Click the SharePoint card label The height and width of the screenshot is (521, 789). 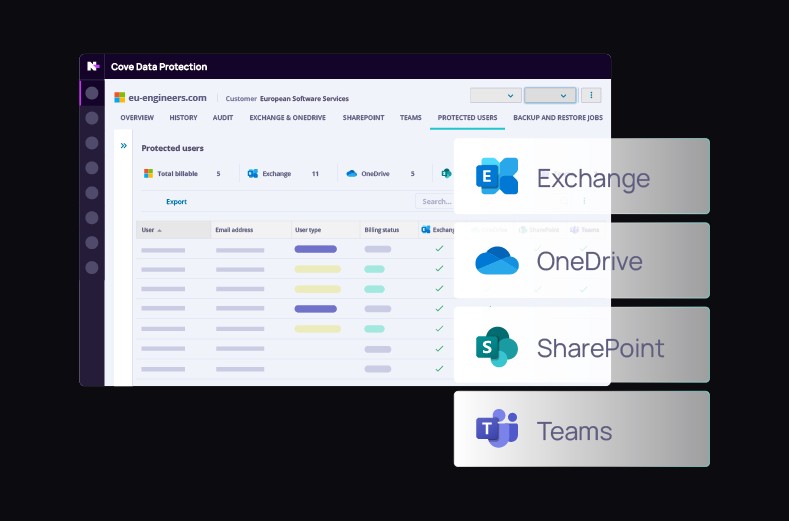600,348
